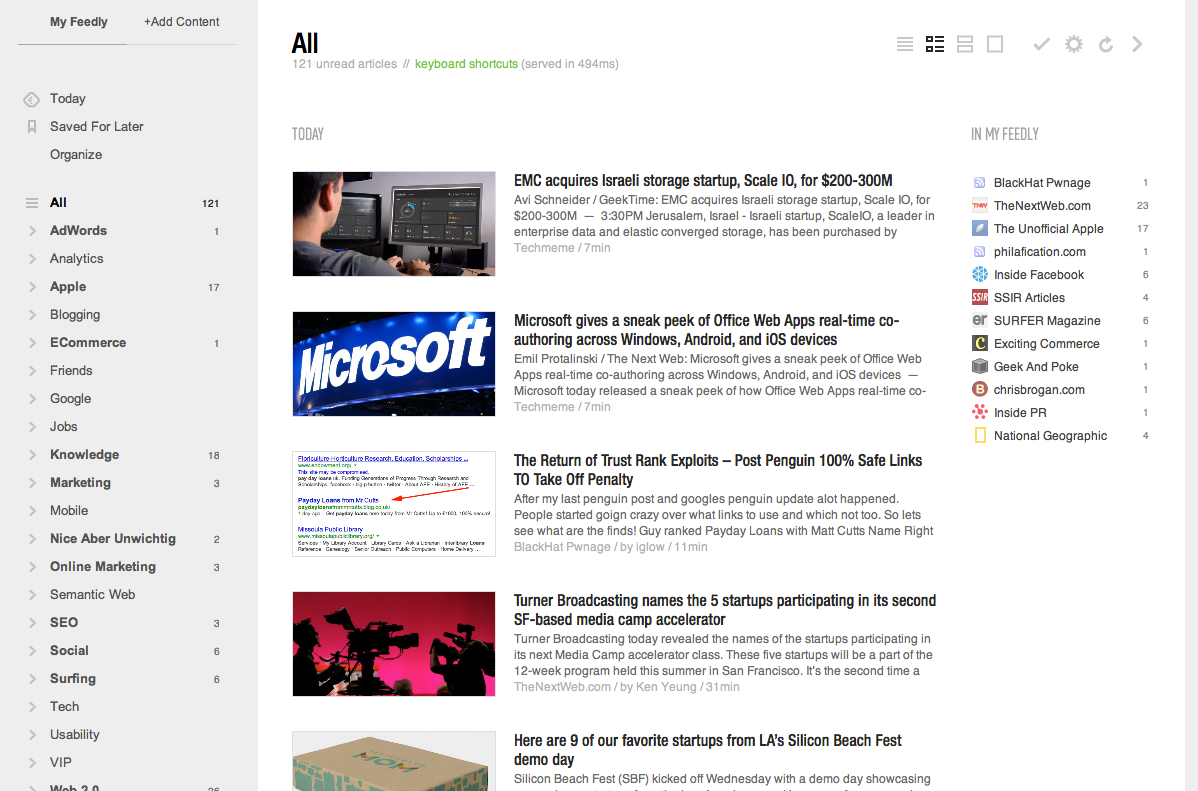Click Exciting Commerce feed icon
The height and width of the screenshot is (791, 1198).
[979, 343]
